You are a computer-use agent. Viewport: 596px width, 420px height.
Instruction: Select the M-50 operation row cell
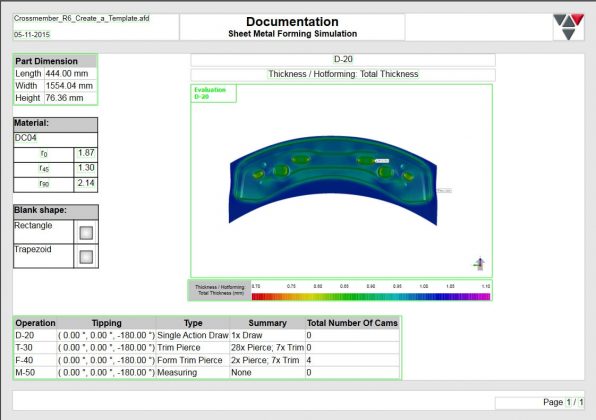point(35,372)
